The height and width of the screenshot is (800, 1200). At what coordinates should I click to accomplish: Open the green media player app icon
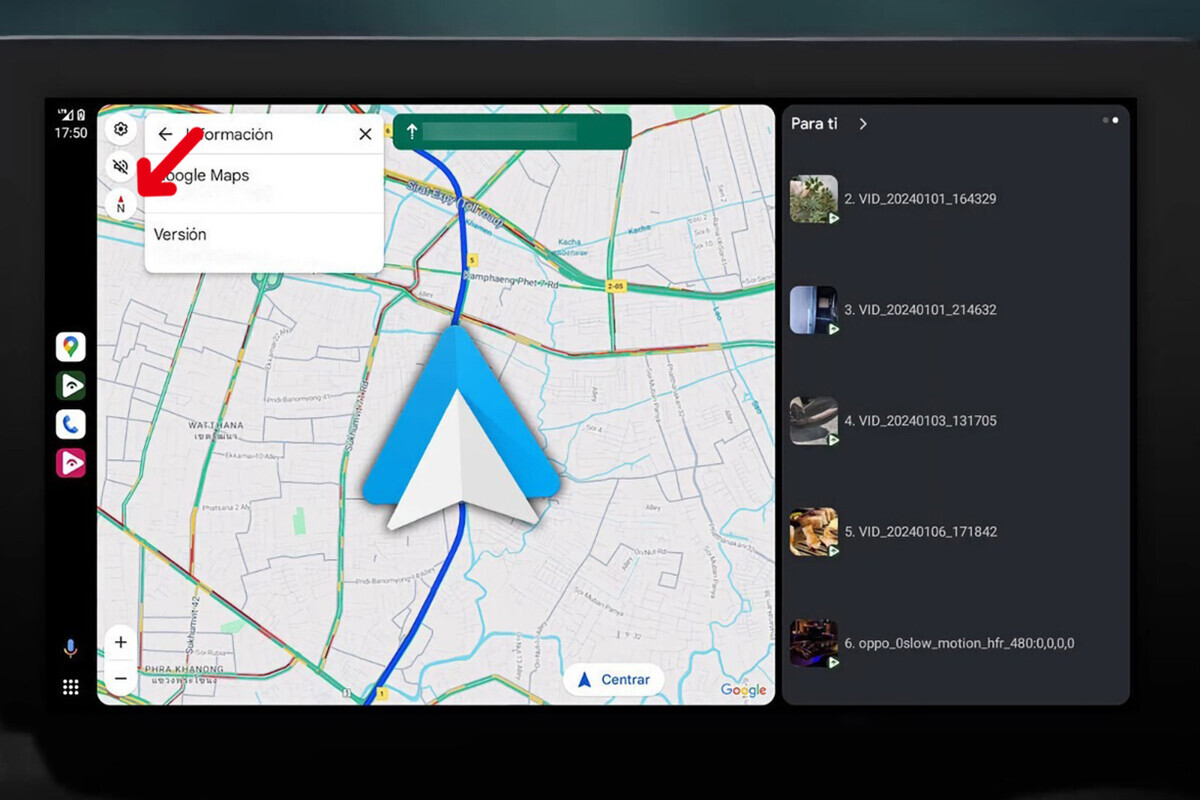click(70, 386)
